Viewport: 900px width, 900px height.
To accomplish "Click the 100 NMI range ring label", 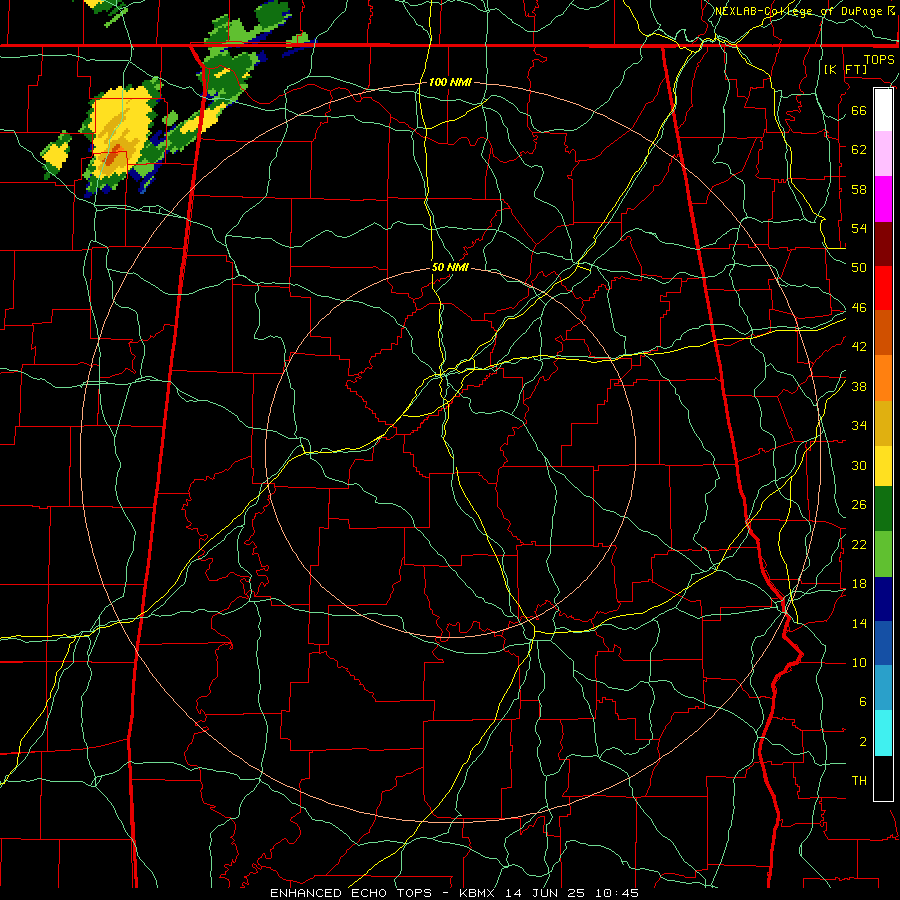I will click(x=450, y=82).
